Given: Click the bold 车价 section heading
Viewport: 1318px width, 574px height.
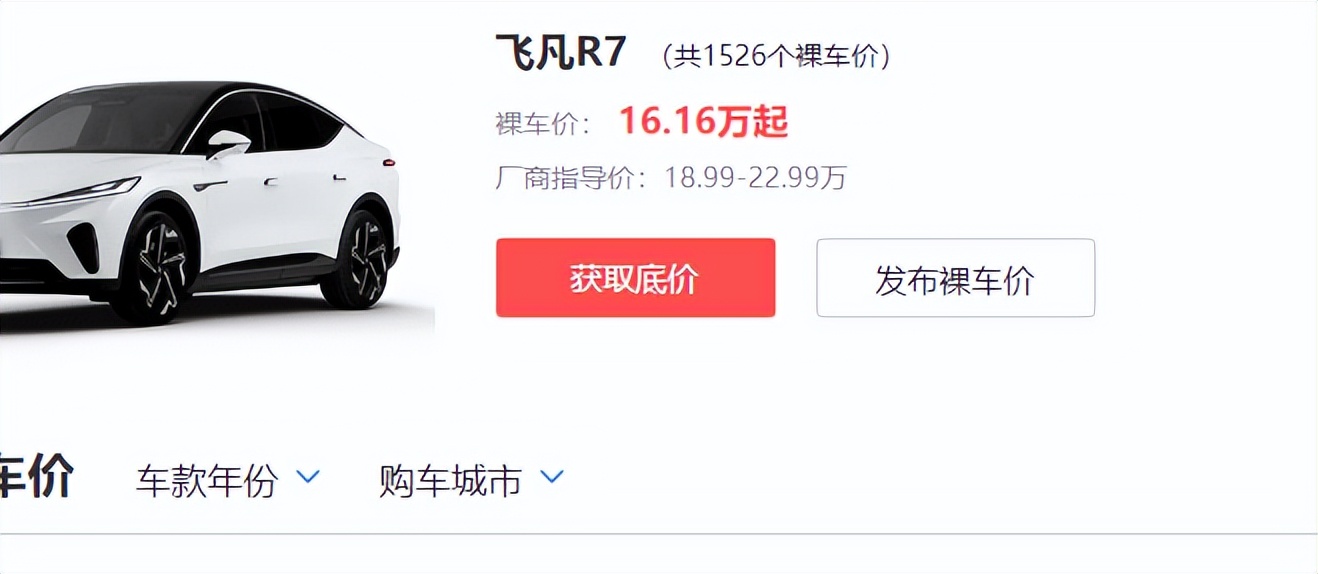Looking at the screenshot, I should pyautogui.click(x=36, y=477).
